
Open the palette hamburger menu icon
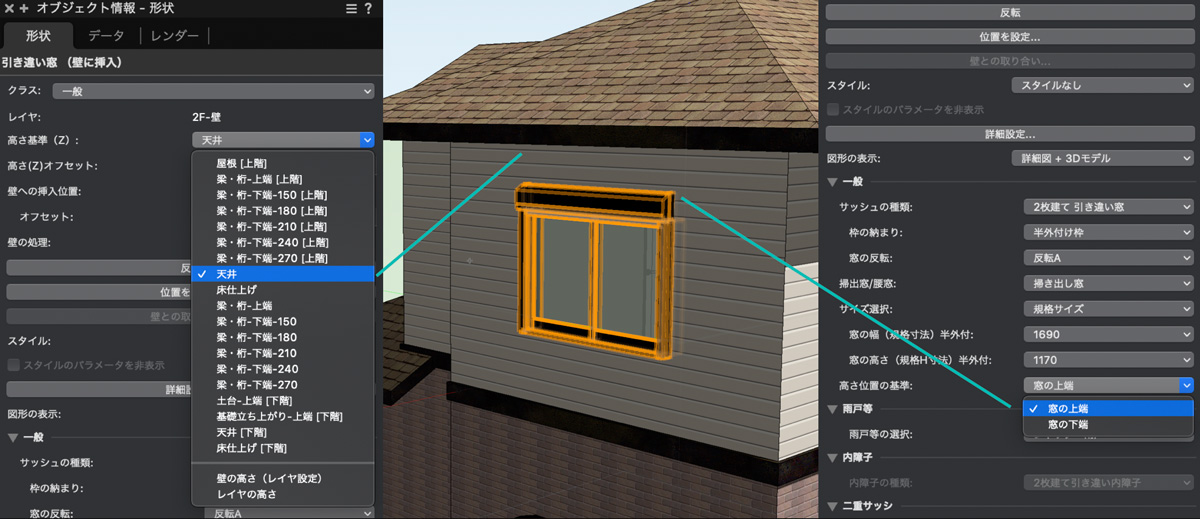click(x=351, y=9)
